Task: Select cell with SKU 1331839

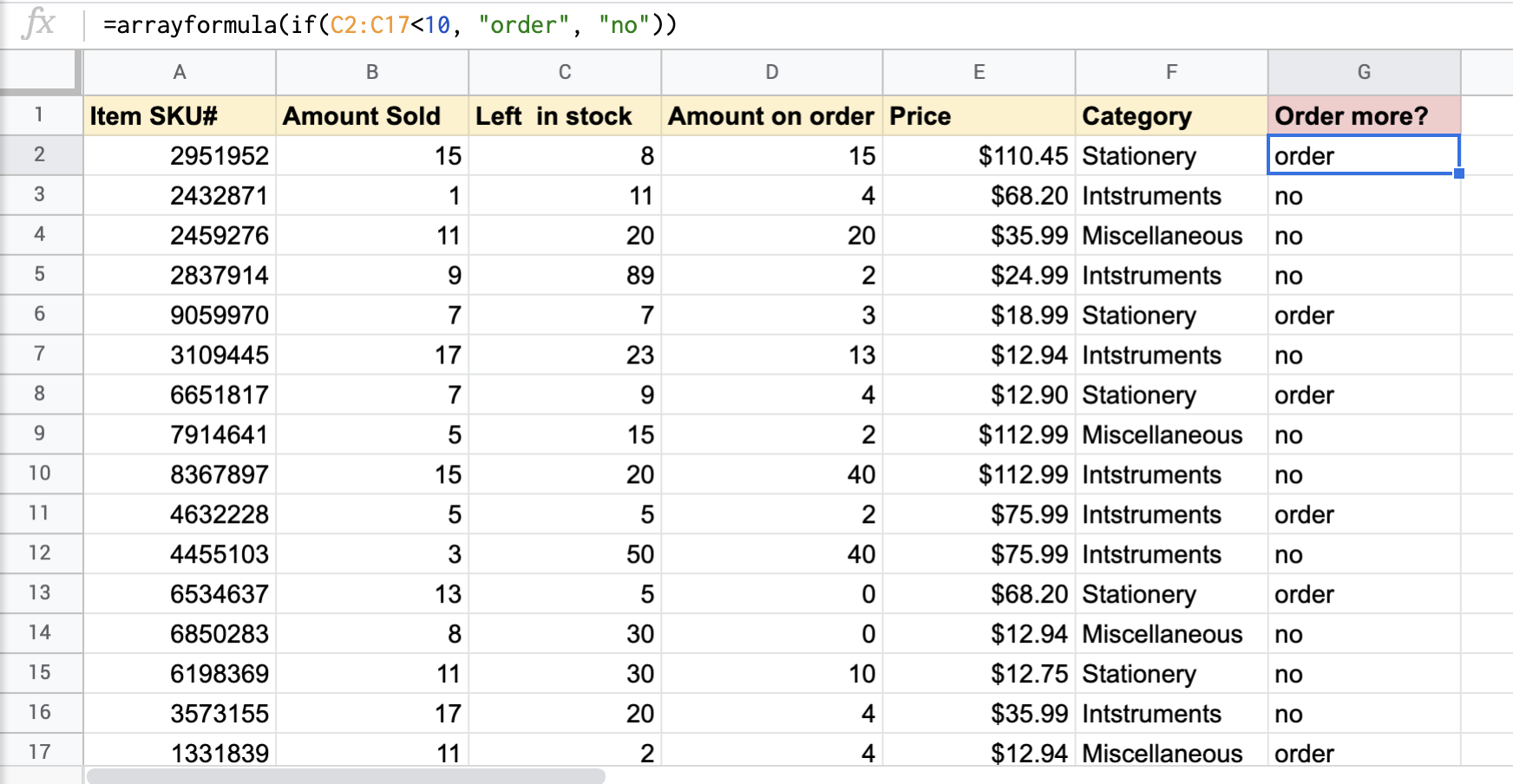Action: [180, 751]
